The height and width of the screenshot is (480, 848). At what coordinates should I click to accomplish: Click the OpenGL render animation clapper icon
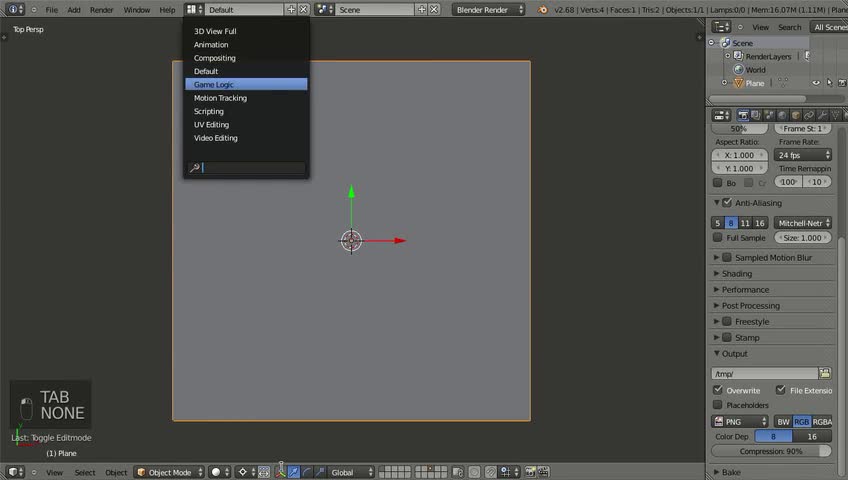pyautogui.click(x=544, y=472)
